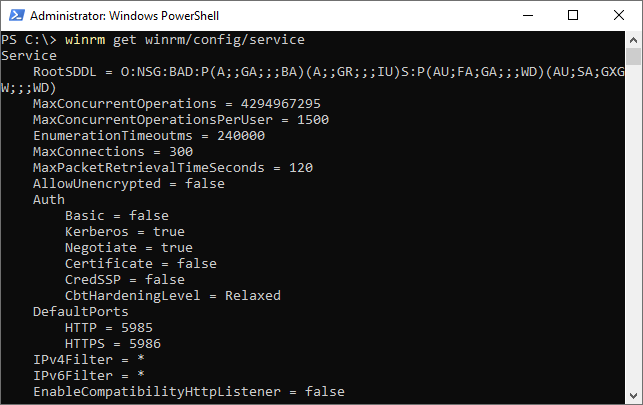
Task: Click the IPv4Filter = * line
Action: [89, 359]
